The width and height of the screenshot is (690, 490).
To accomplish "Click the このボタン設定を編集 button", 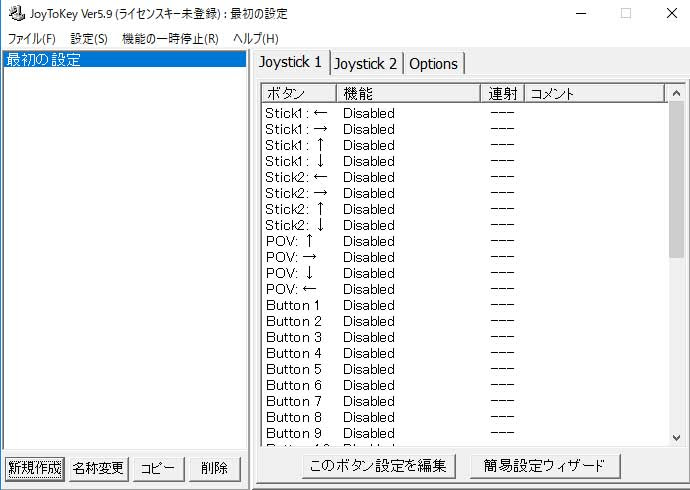I will (378, 466).
